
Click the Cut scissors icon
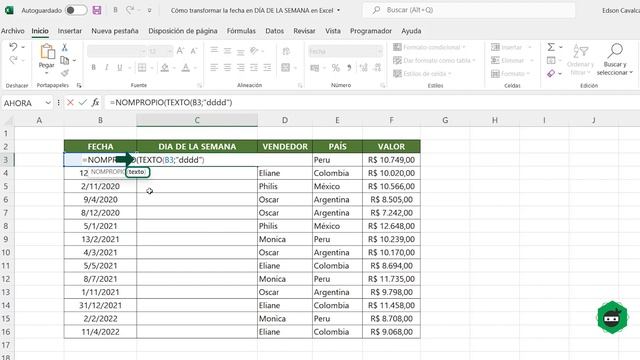click(x=64, y=48)
